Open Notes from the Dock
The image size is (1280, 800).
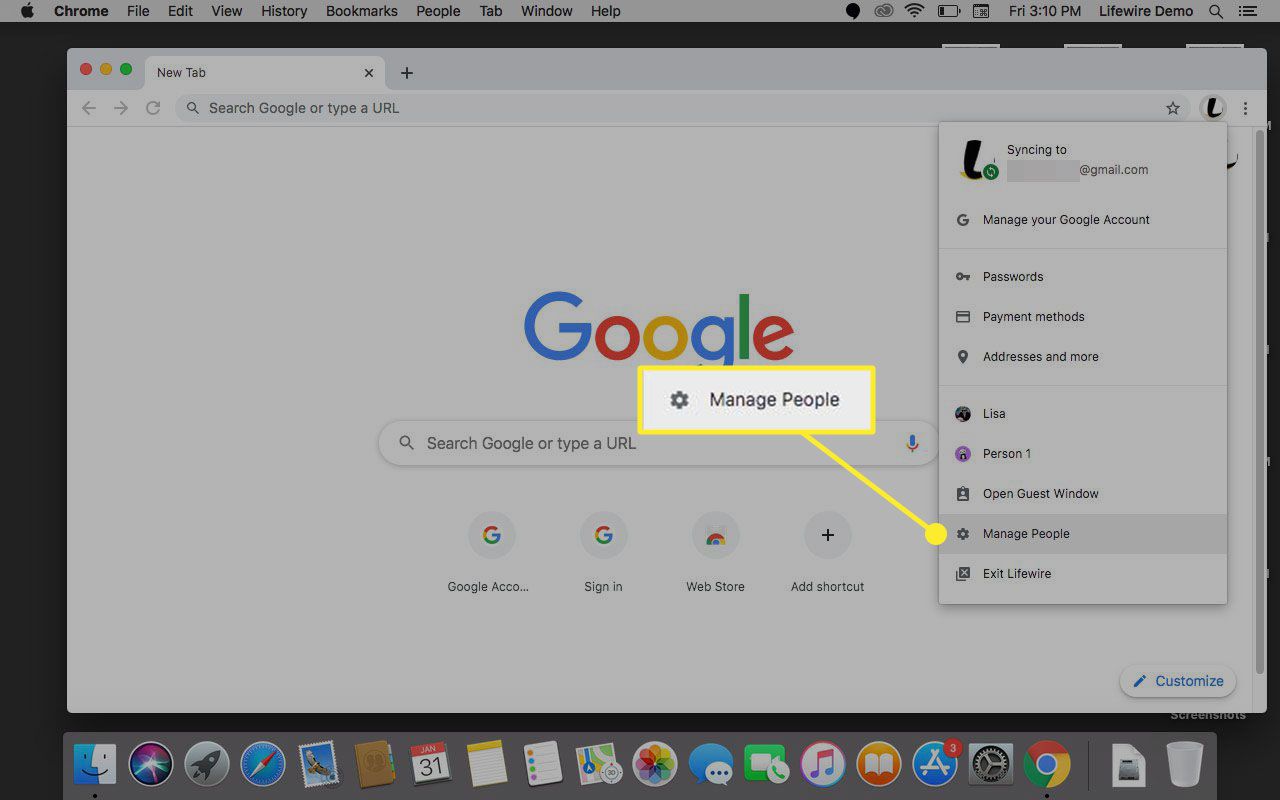tap(487, 765)
